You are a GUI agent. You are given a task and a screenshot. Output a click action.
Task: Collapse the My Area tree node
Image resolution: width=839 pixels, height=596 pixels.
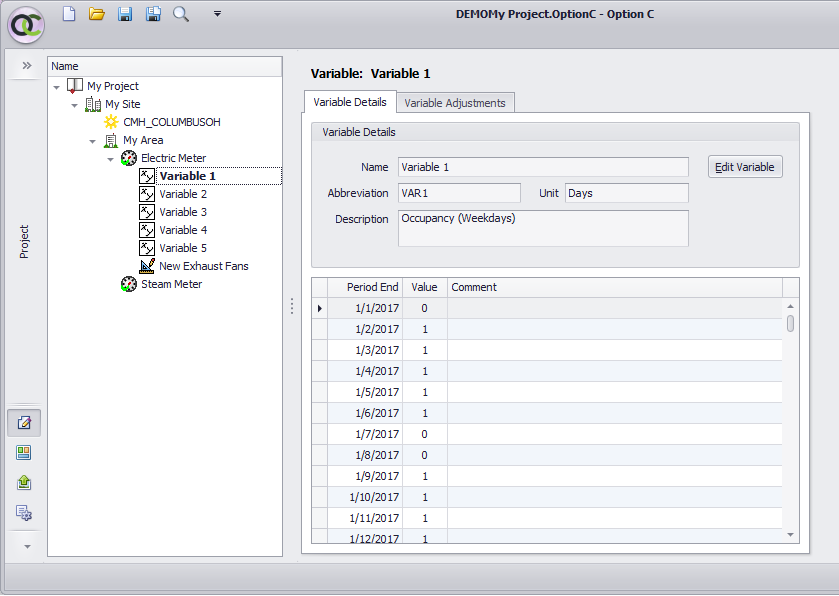coord(93,141)
